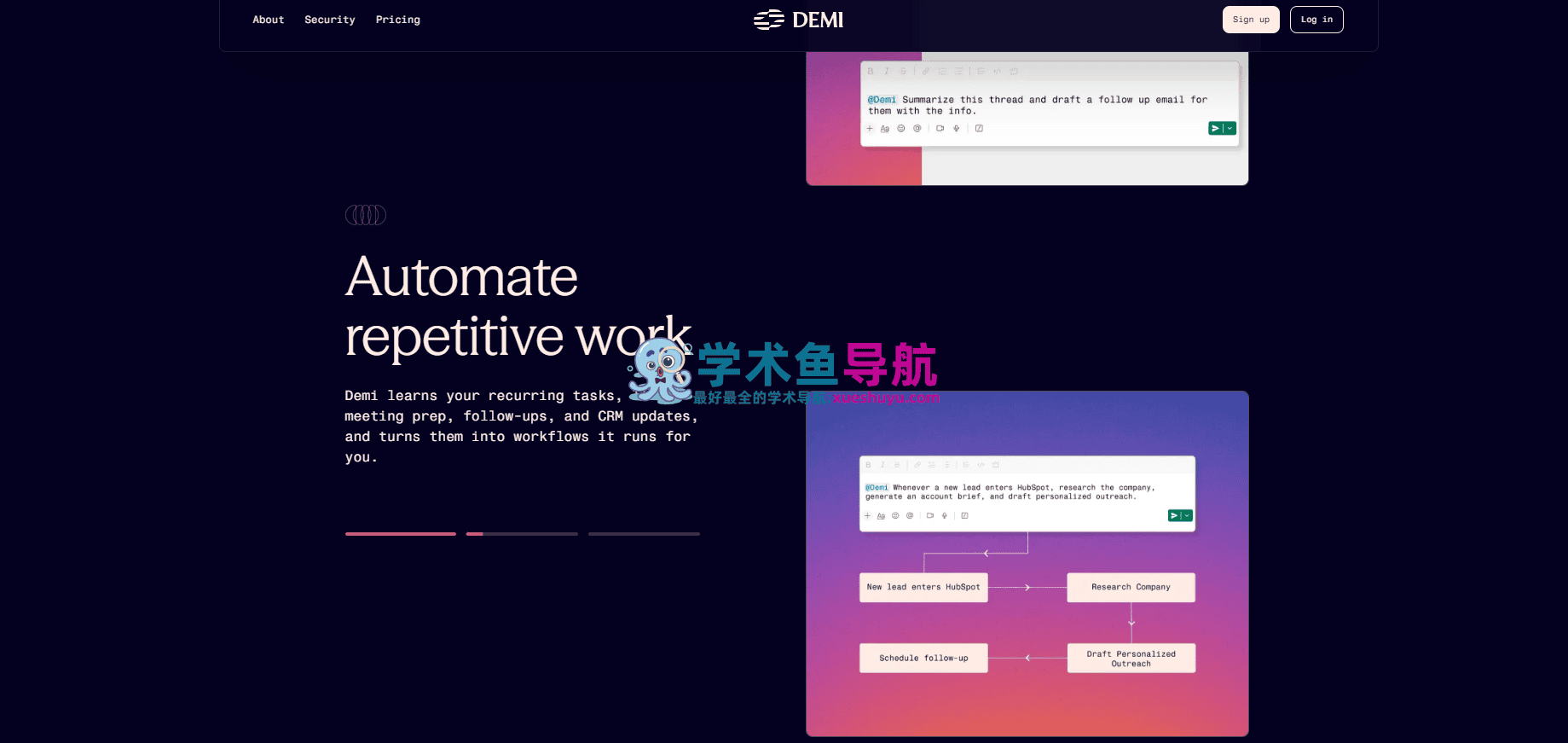Select the first slide progress bar
Image resolution: width=1568 pixels, height=743 pixels.
(x=401, y=534)
